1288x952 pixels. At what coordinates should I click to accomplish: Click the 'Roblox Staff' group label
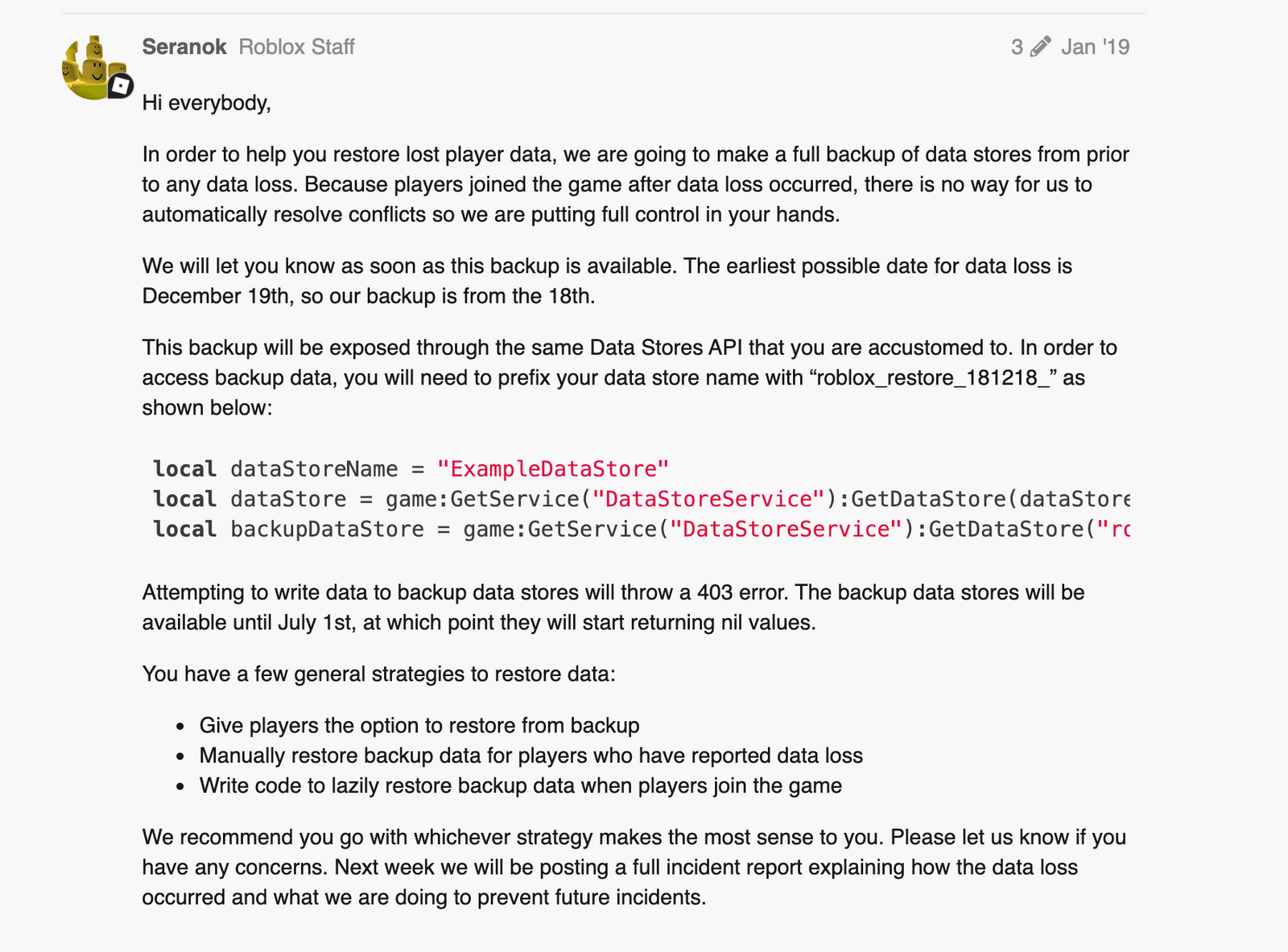coord(295,47)
